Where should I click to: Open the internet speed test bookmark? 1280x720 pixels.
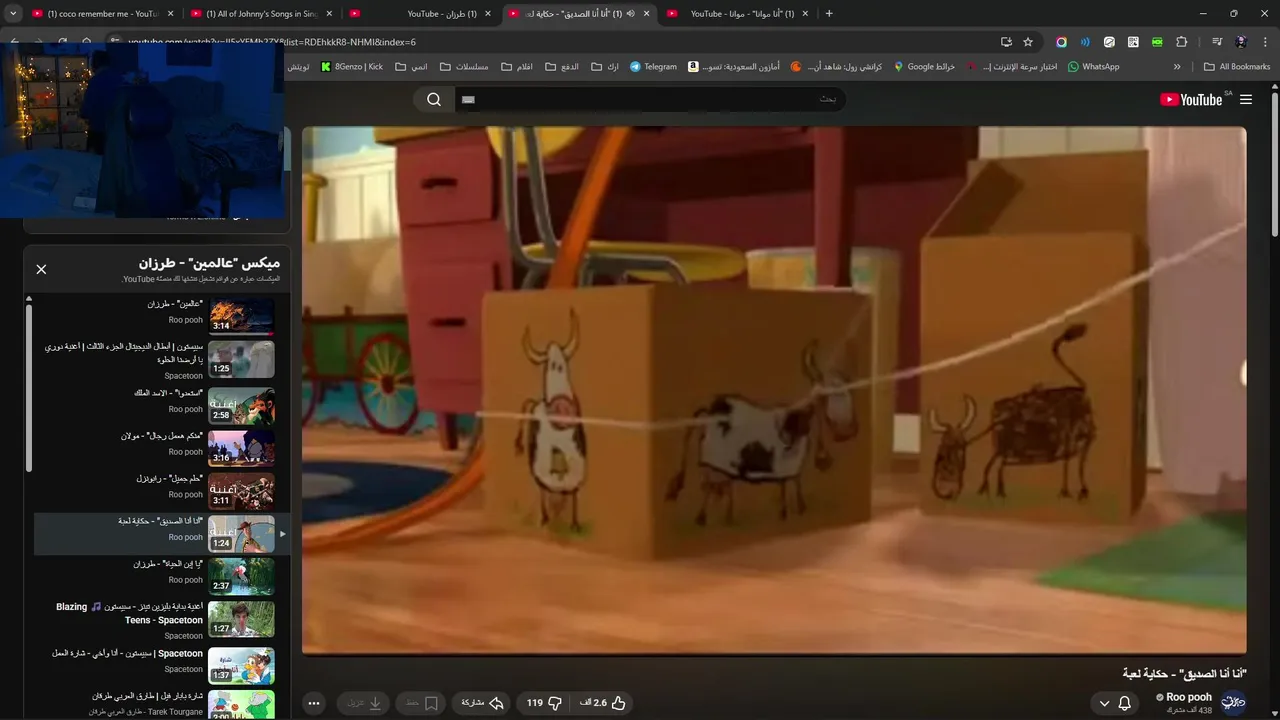1012,67
